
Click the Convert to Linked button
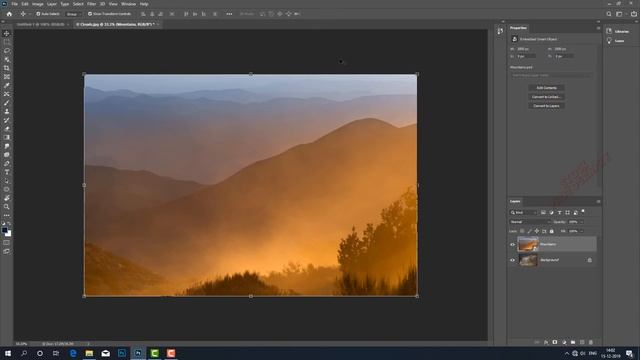coord(546,97)
